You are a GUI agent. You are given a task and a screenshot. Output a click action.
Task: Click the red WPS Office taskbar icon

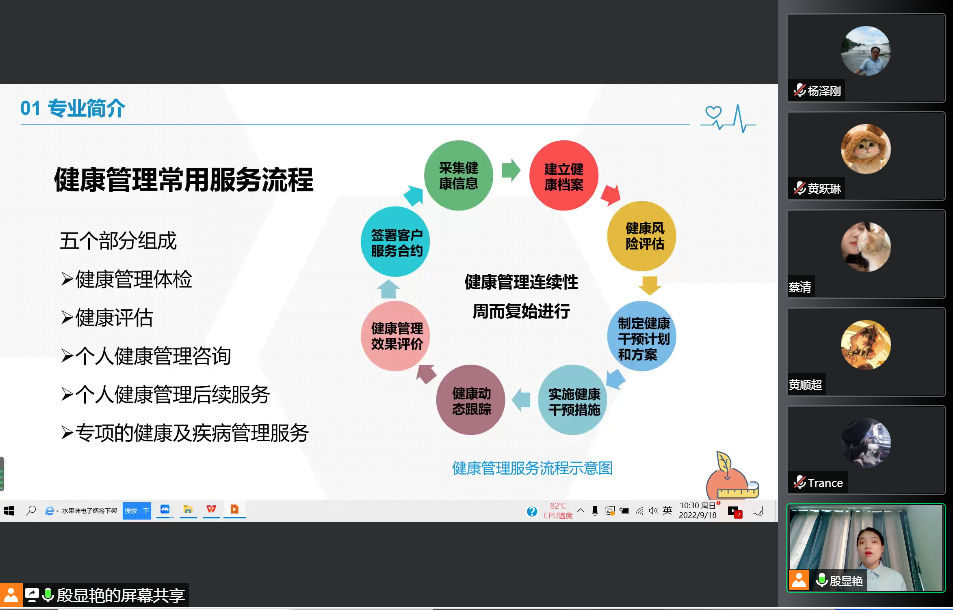[x=211, y=509]
